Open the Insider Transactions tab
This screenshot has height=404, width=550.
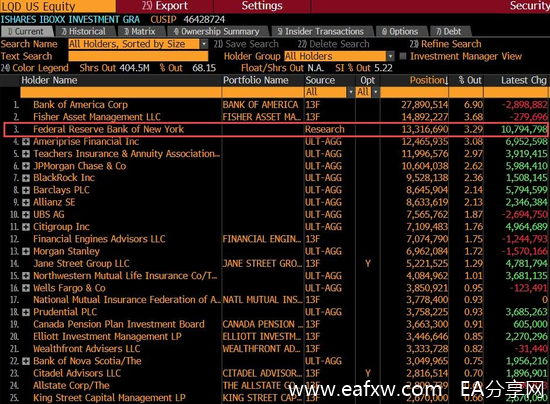tap(321, 32)
